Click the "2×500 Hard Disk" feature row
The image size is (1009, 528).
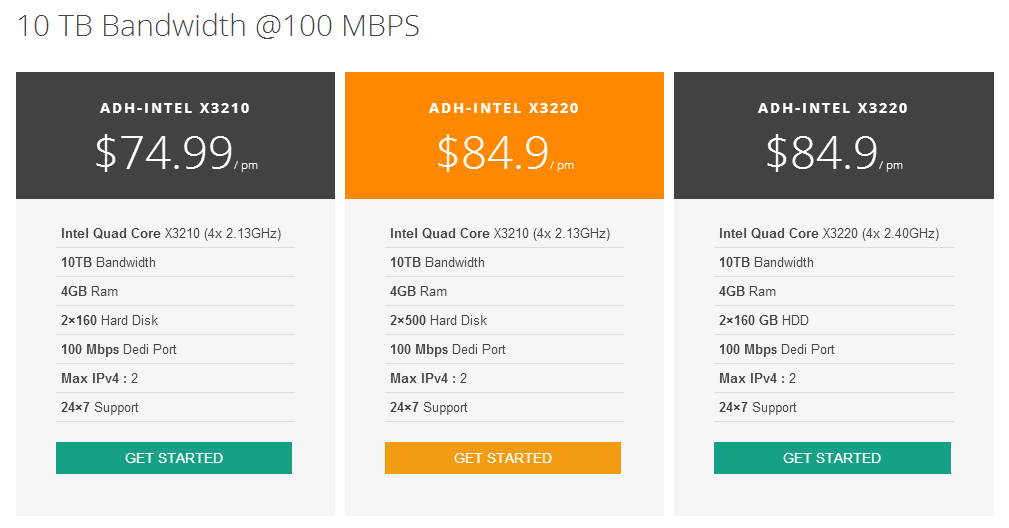pyautogui.click(x=439, y=320)
